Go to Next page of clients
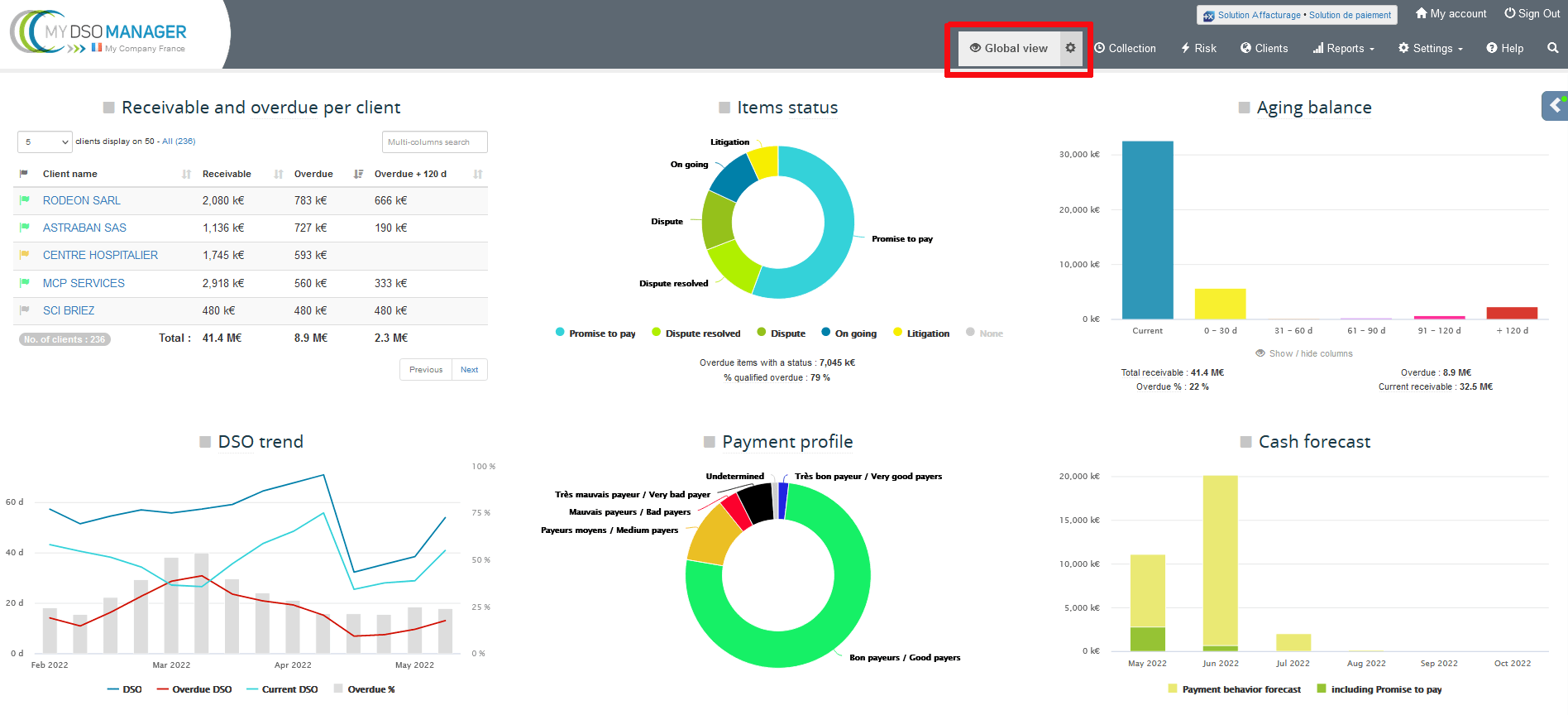The image size is (1568, 715). (469, 370)
